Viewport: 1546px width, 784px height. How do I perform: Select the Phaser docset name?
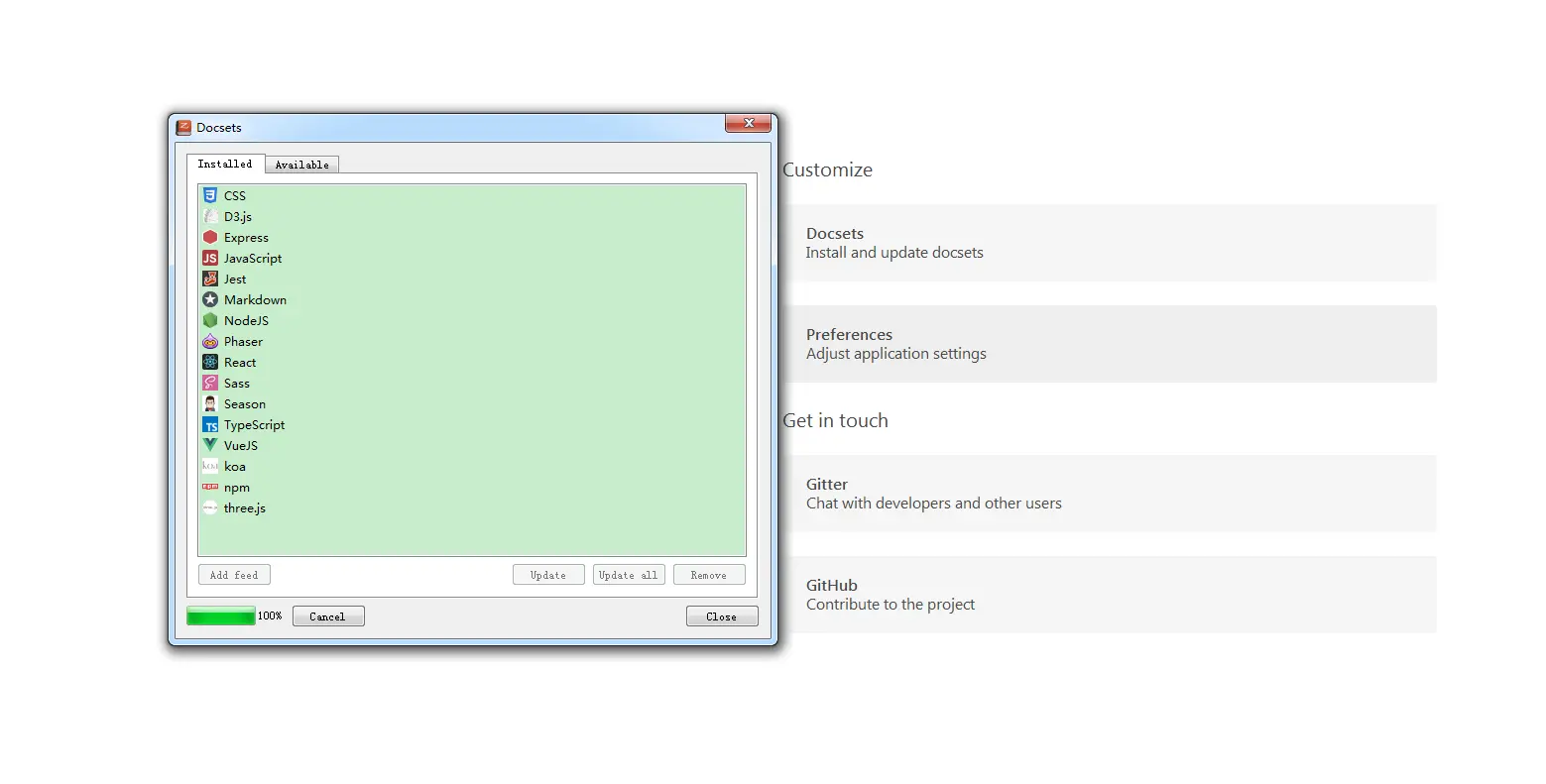click(x=243, y=341)
